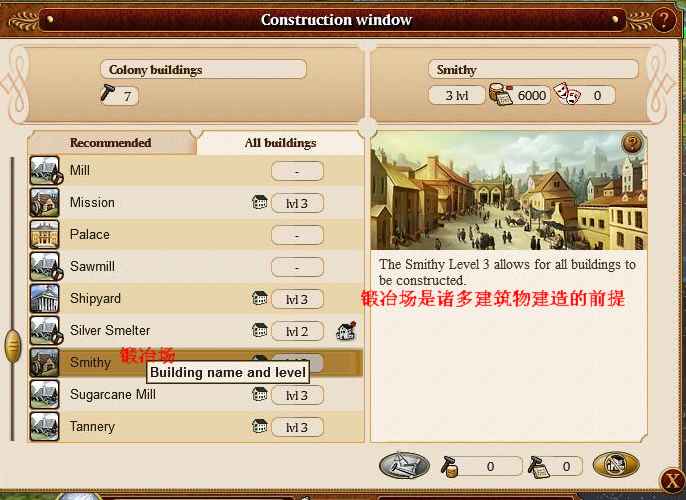Click the Tannery building icon
Screen dimensions: 686x500
pyautogui.click(x=45, y=427)
